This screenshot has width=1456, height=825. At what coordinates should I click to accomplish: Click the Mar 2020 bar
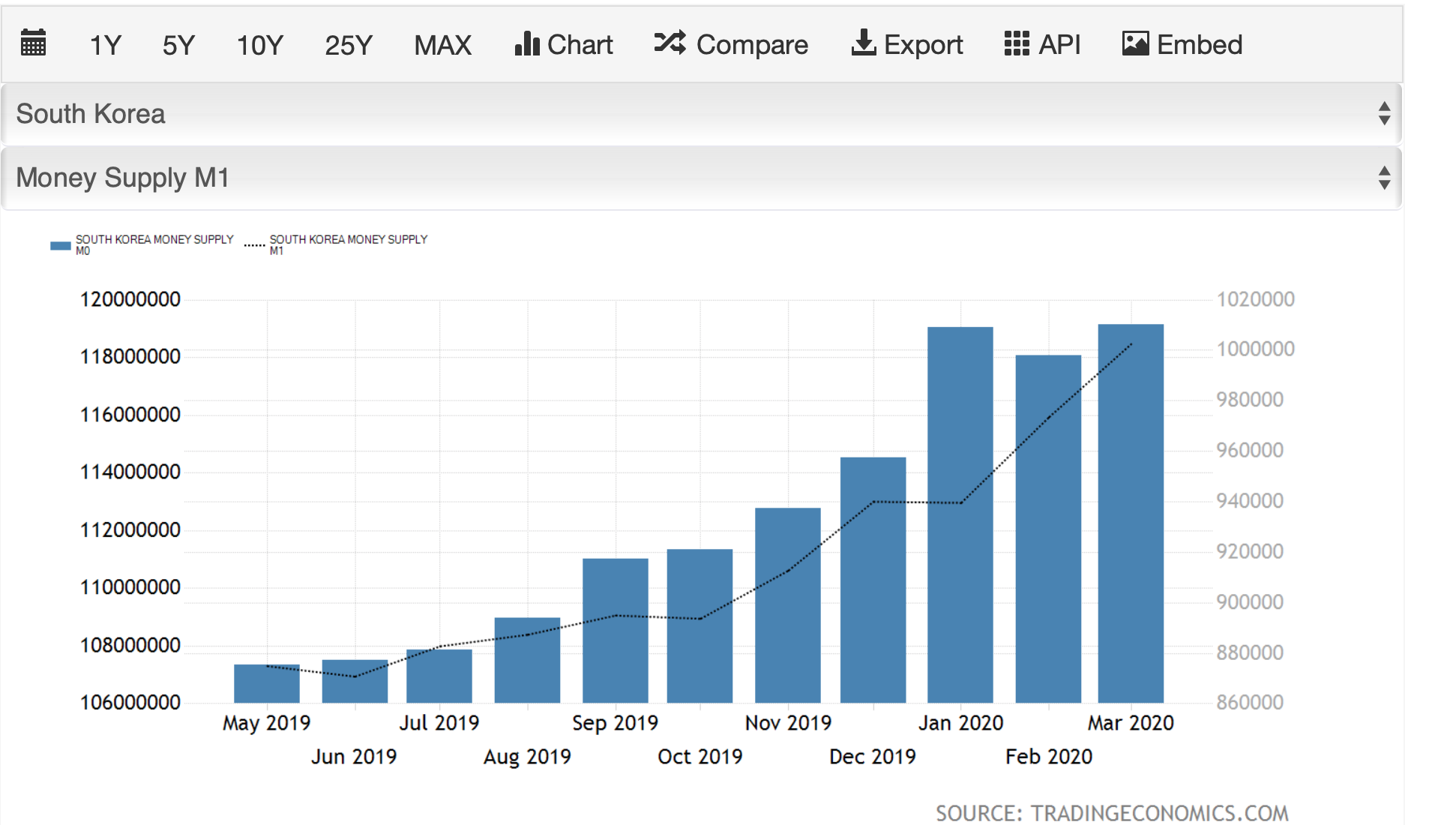pos(1131,525)
